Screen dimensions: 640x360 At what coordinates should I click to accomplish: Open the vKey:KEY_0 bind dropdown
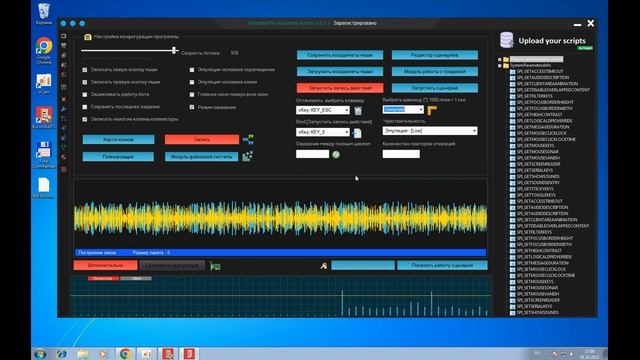tap(323, 132)
